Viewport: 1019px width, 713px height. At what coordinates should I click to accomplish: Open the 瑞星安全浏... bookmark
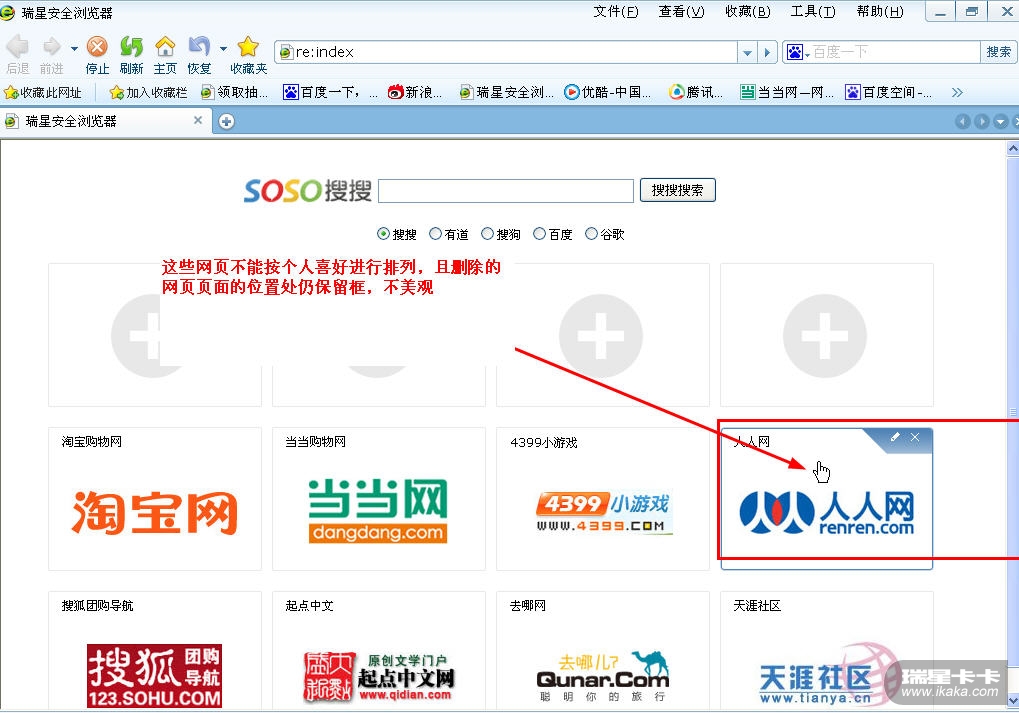(x=507, y=92)
